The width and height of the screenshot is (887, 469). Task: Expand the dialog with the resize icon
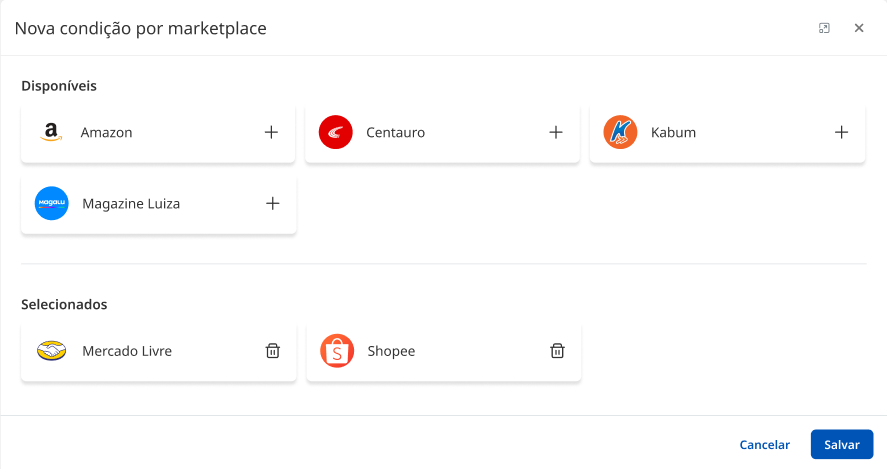tap(824, 28)
